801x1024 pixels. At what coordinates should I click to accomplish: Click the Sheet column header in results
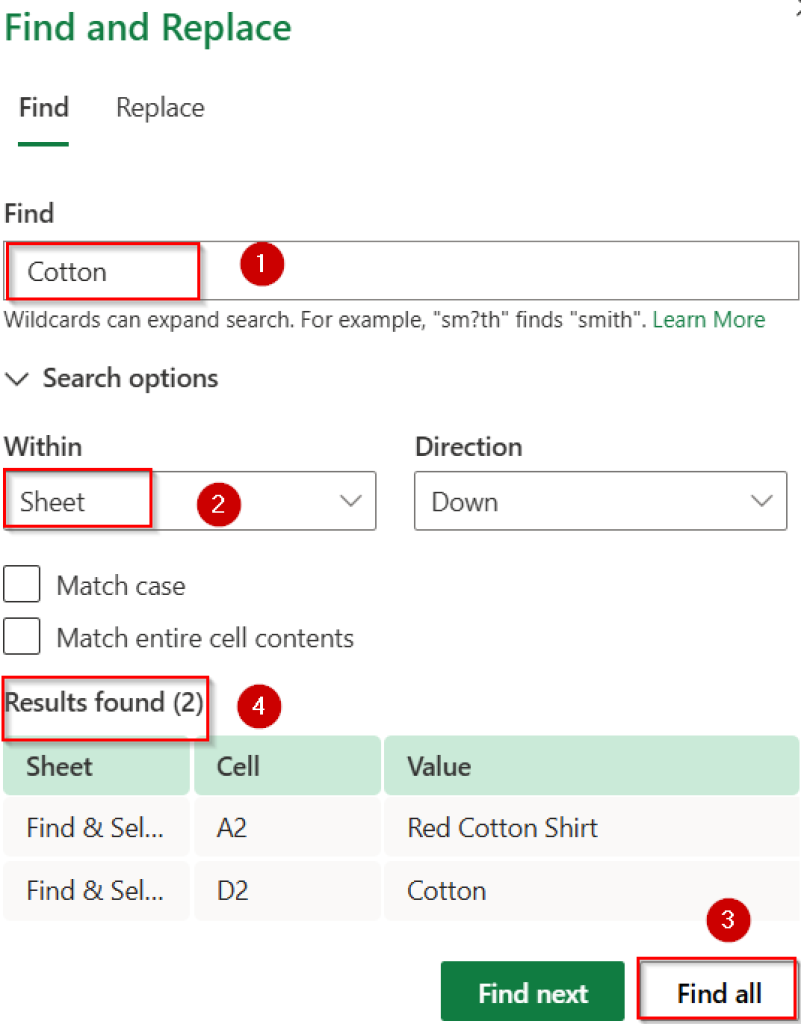pyautogui.click(x=58, y=765)
